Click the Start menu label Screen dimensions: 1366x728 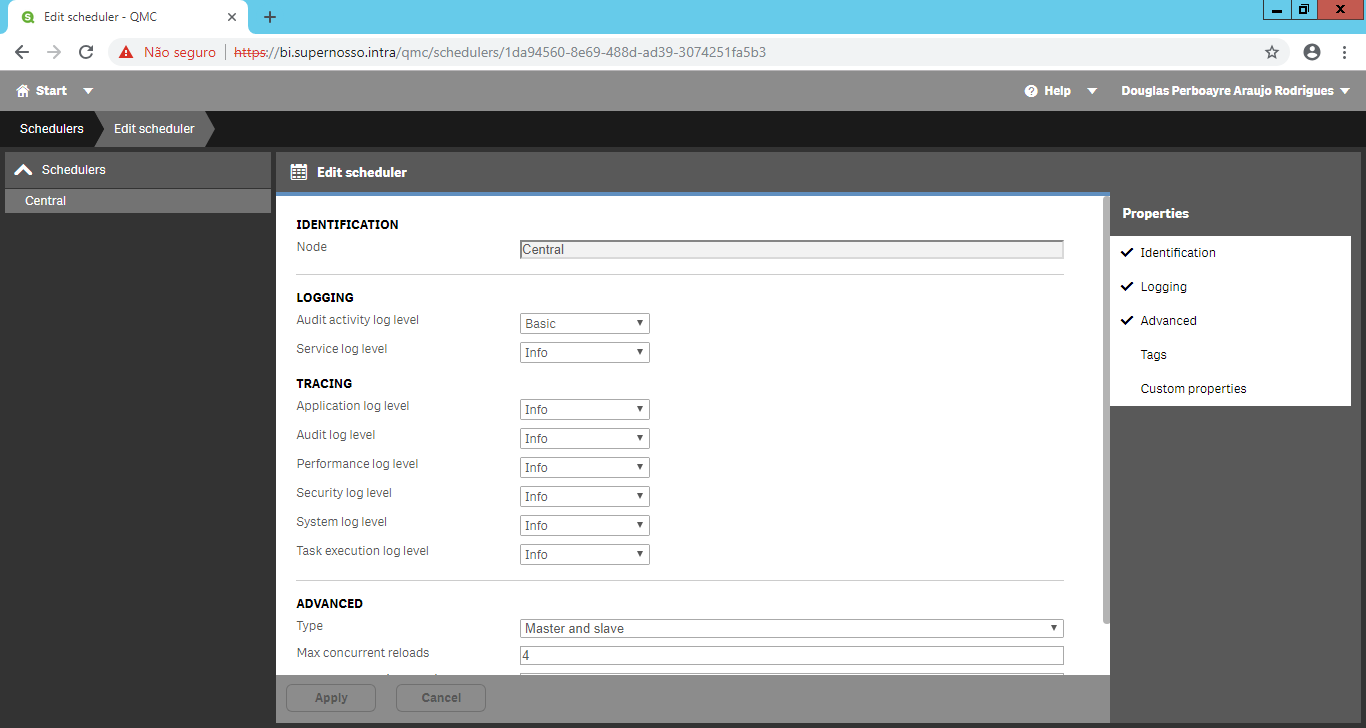click(x=51, y=91)
